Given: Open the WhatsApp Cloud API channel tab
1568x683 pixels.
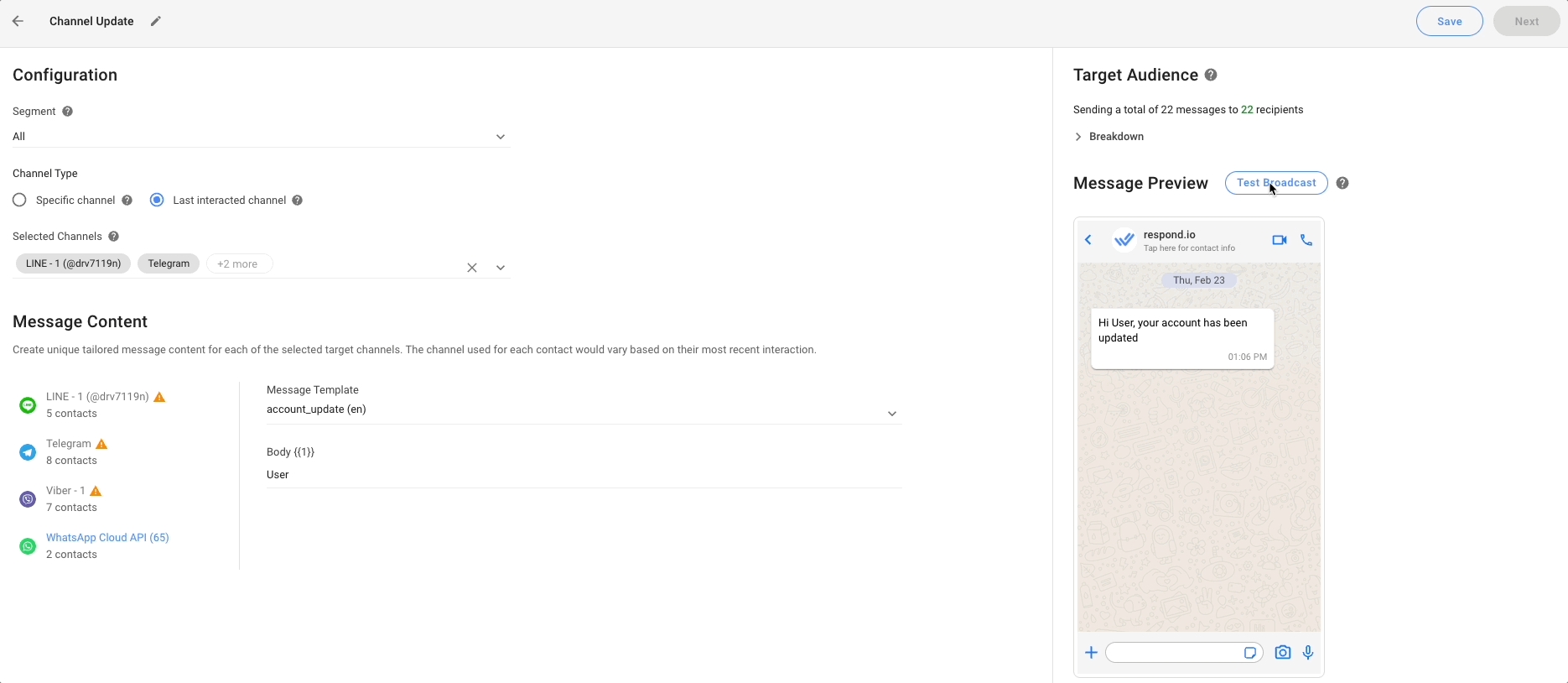Looking at the screenshot, I should tap(107, 545).
